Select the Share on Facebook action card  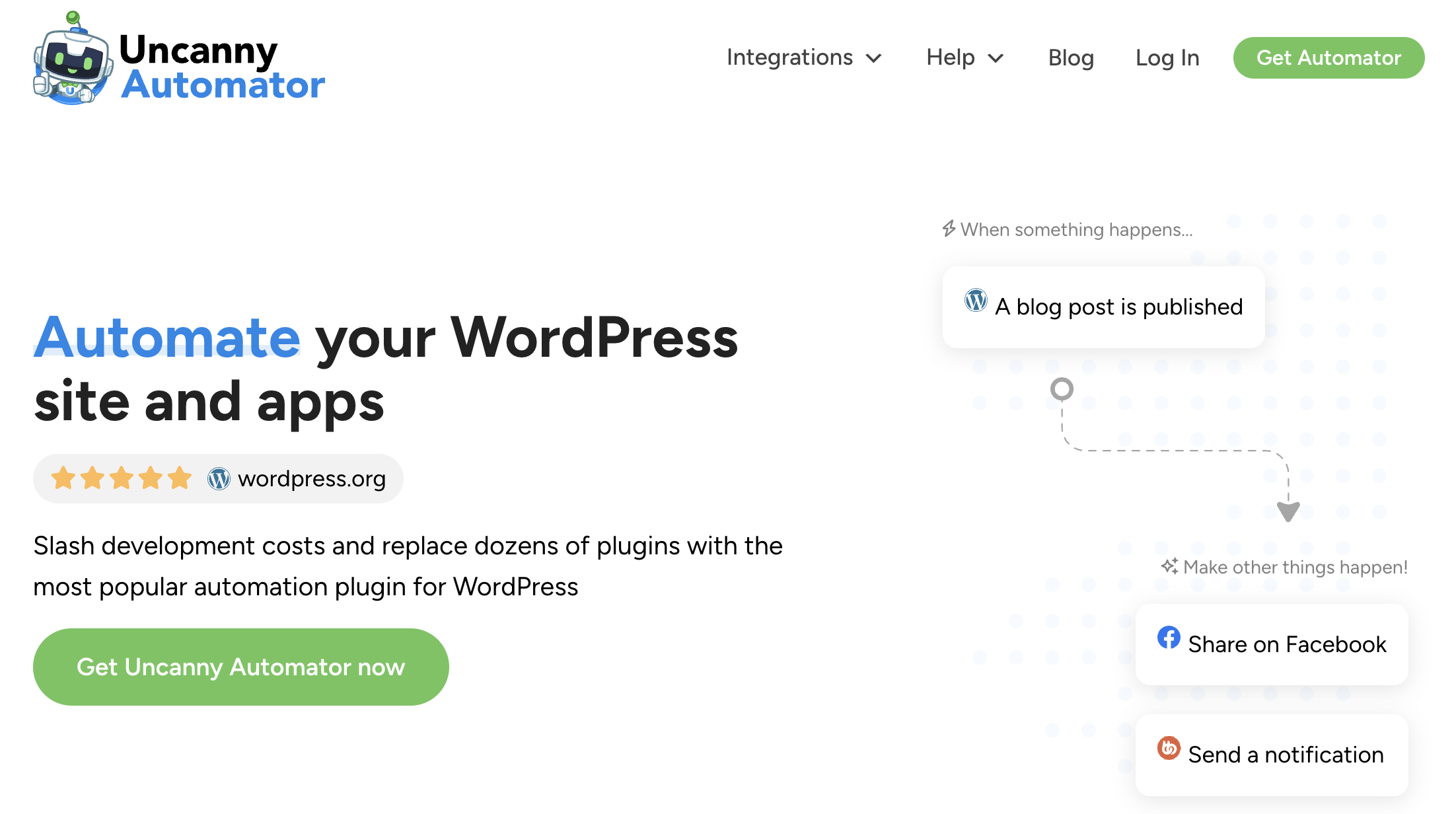click(1272, 644)
